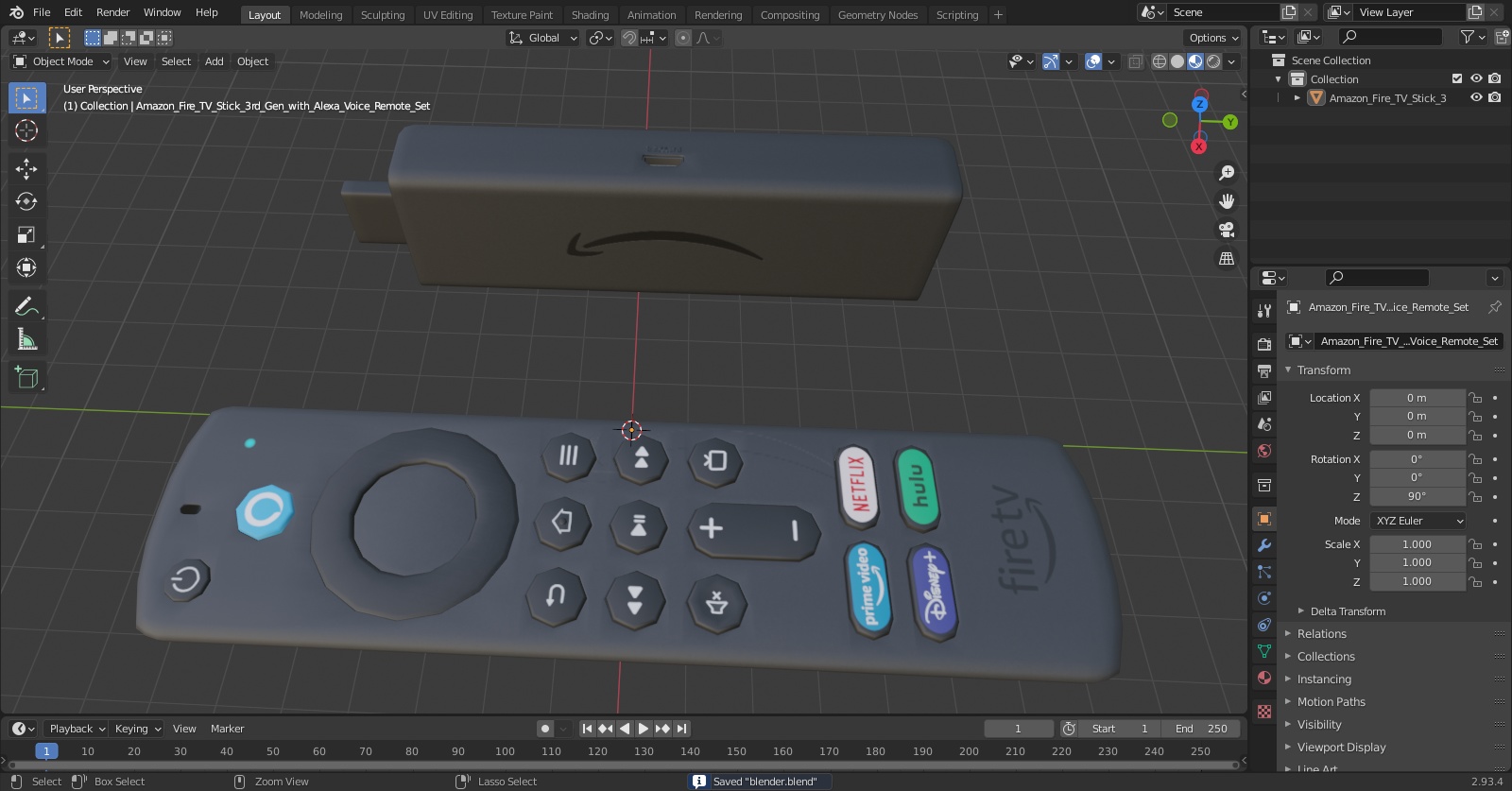The image size is (1512, 791).
Task: Click the zoom viewport icon
Action: coord(1227,173)
